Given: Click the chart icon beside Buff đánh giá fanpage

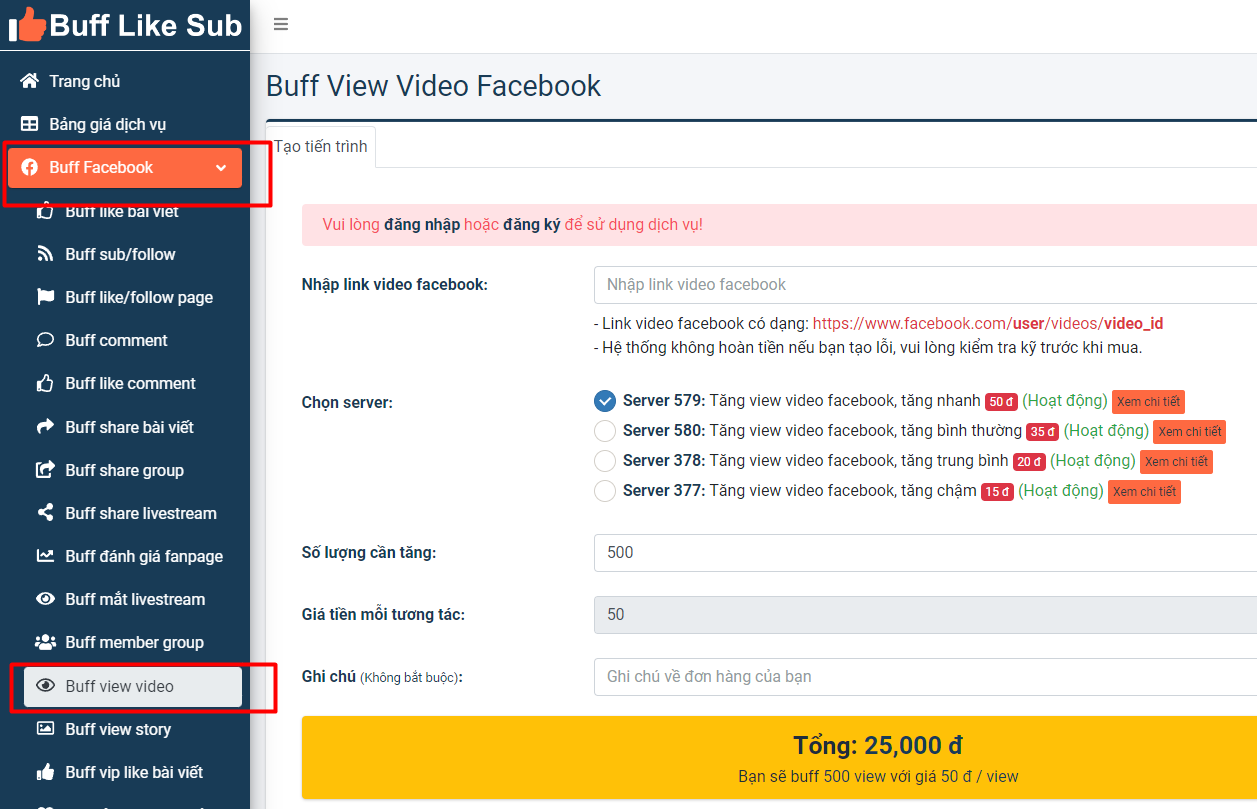Looking at the screenshot, I should pyautogui.click(x=45, y=556).
